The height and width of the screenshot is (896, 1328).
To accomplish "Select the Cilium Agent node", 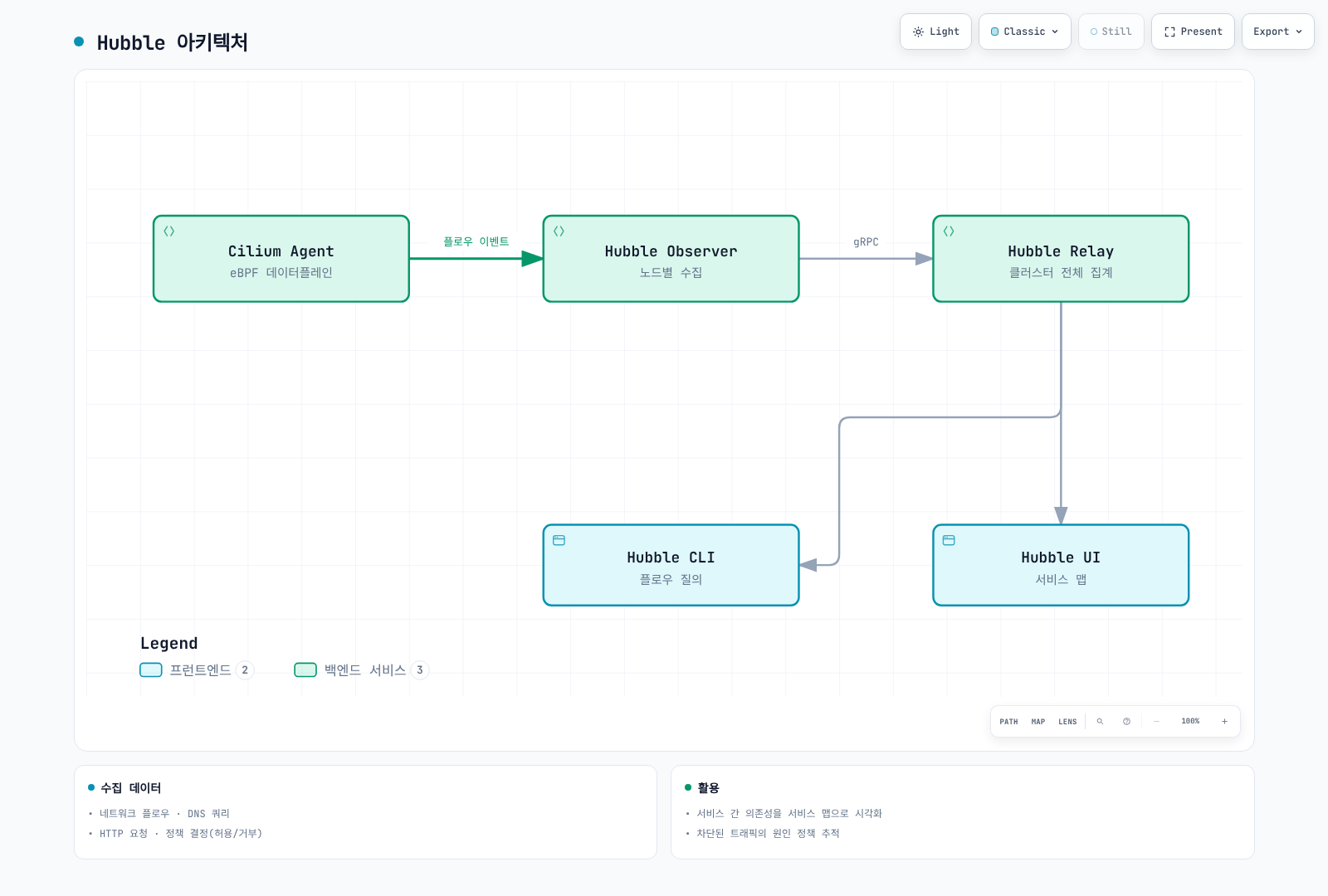I will [x=281, y=259].
